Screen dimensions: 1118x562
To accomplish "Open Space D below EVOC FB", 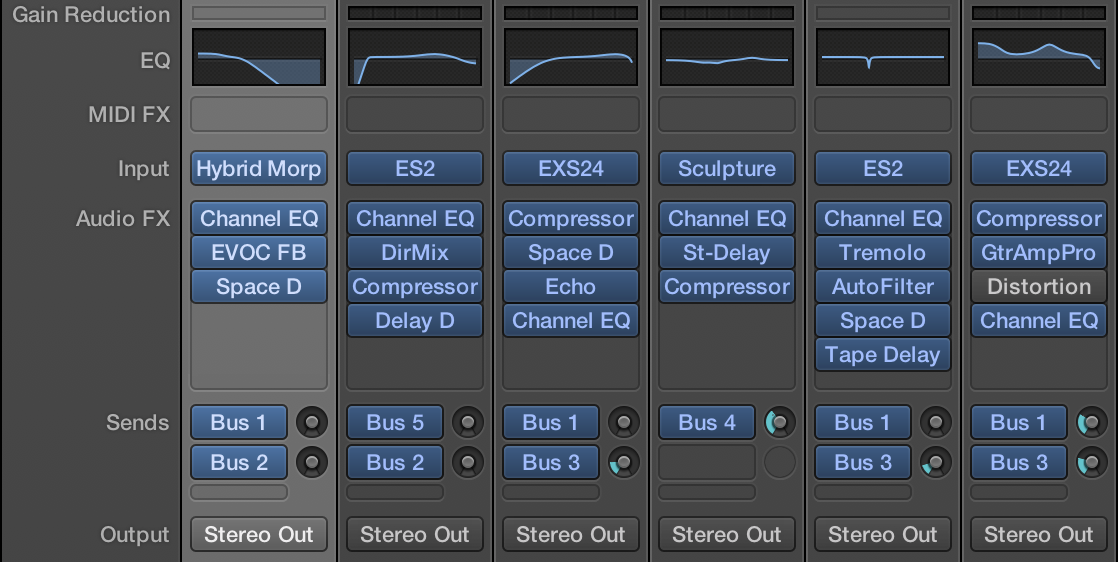I will 259,287.
